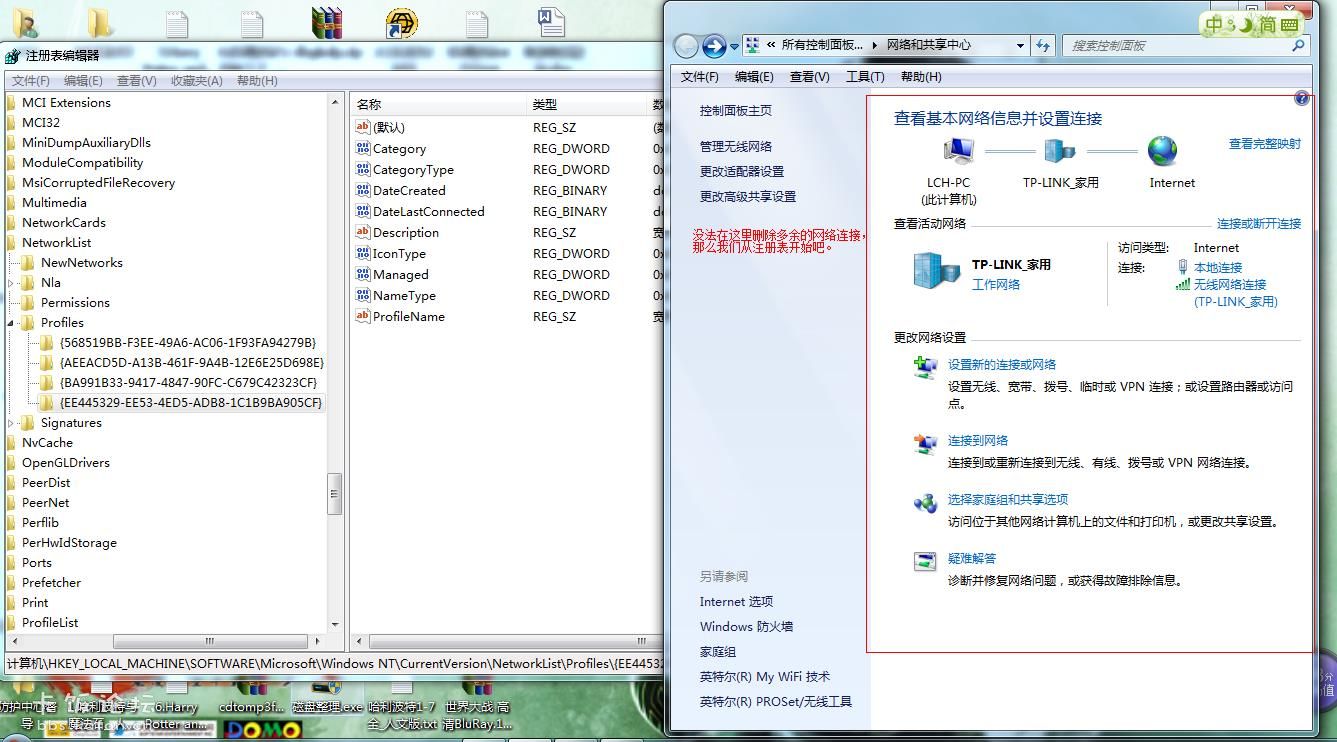Image resolution: width=1337 pixels, height=742 pixels.
Task: Open the 连接或断开连接 link
Action: coord(1259,224)
